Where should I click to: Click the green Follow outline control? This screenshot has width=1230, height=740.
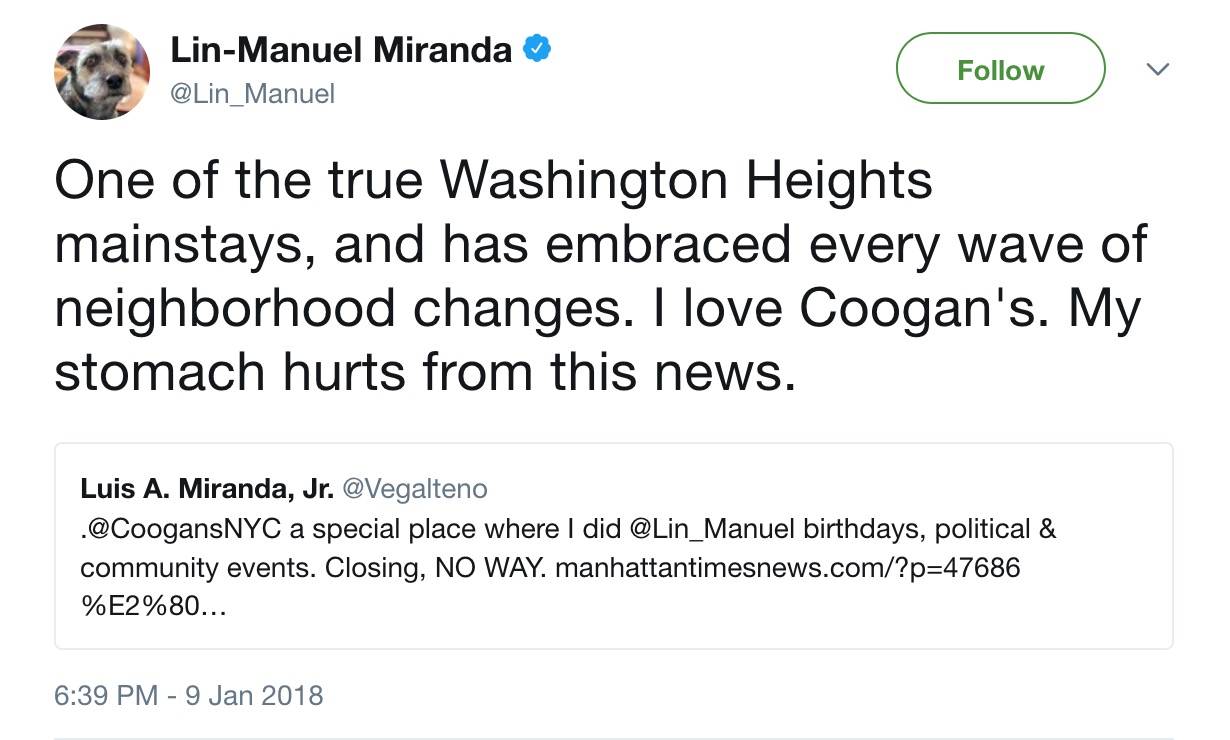coord(1000,69)
